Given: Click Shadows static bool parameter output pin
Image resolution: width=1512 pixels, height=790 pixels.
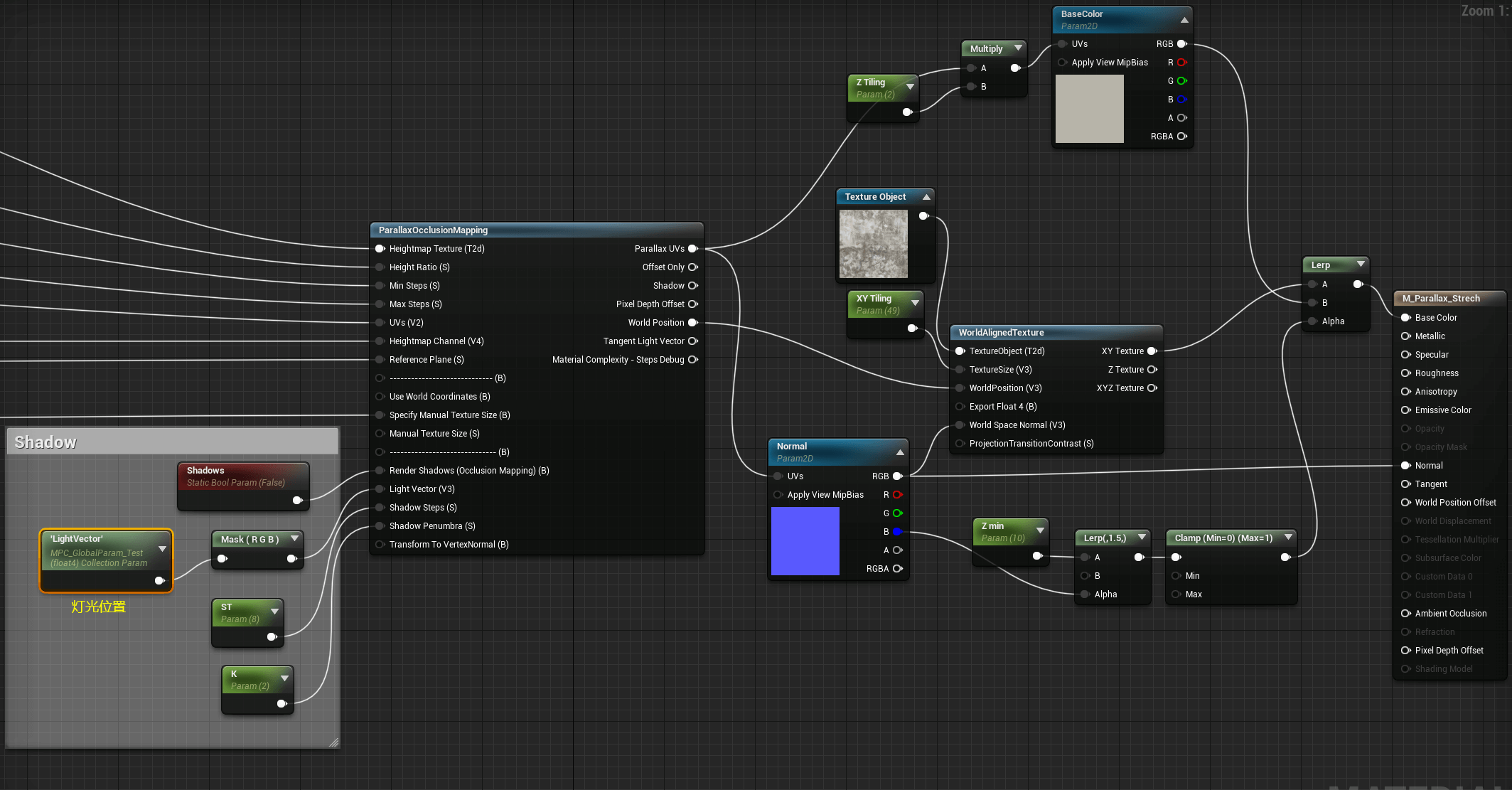Looking at the screenshot, I should [297, 501].
